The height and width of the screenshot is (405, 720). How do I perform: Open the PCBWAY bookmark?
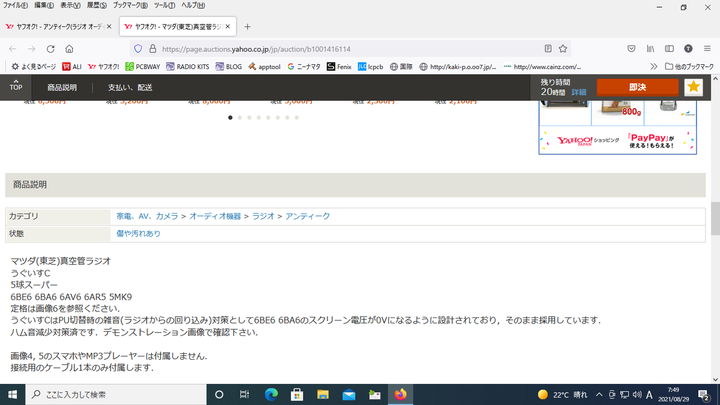[143, 67]
